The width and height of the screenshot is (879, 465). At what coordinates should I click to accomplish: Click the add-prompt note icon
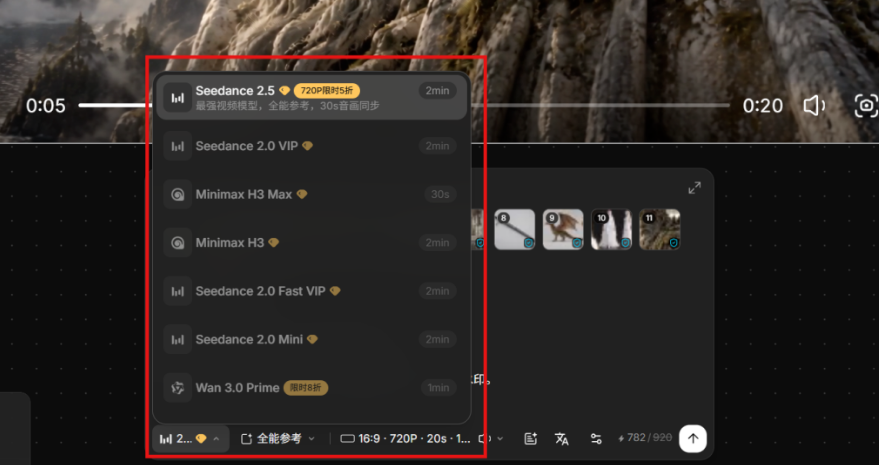pos(530,439)
